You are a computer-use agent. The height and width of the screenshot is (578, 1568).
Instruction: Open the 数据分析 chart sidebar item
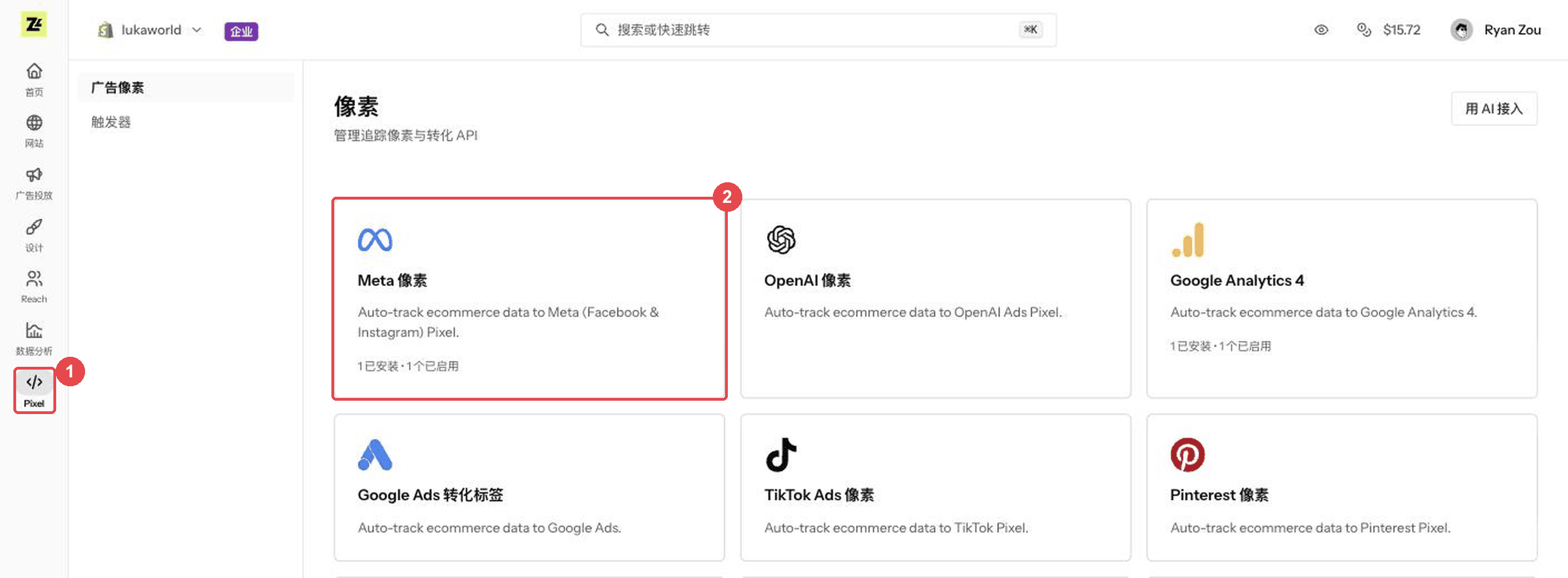pos(34,340)
